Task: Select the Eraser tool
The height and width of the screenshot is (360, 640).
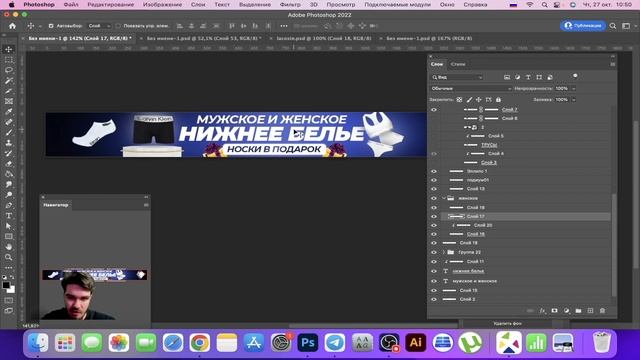Action: (9, 164)
